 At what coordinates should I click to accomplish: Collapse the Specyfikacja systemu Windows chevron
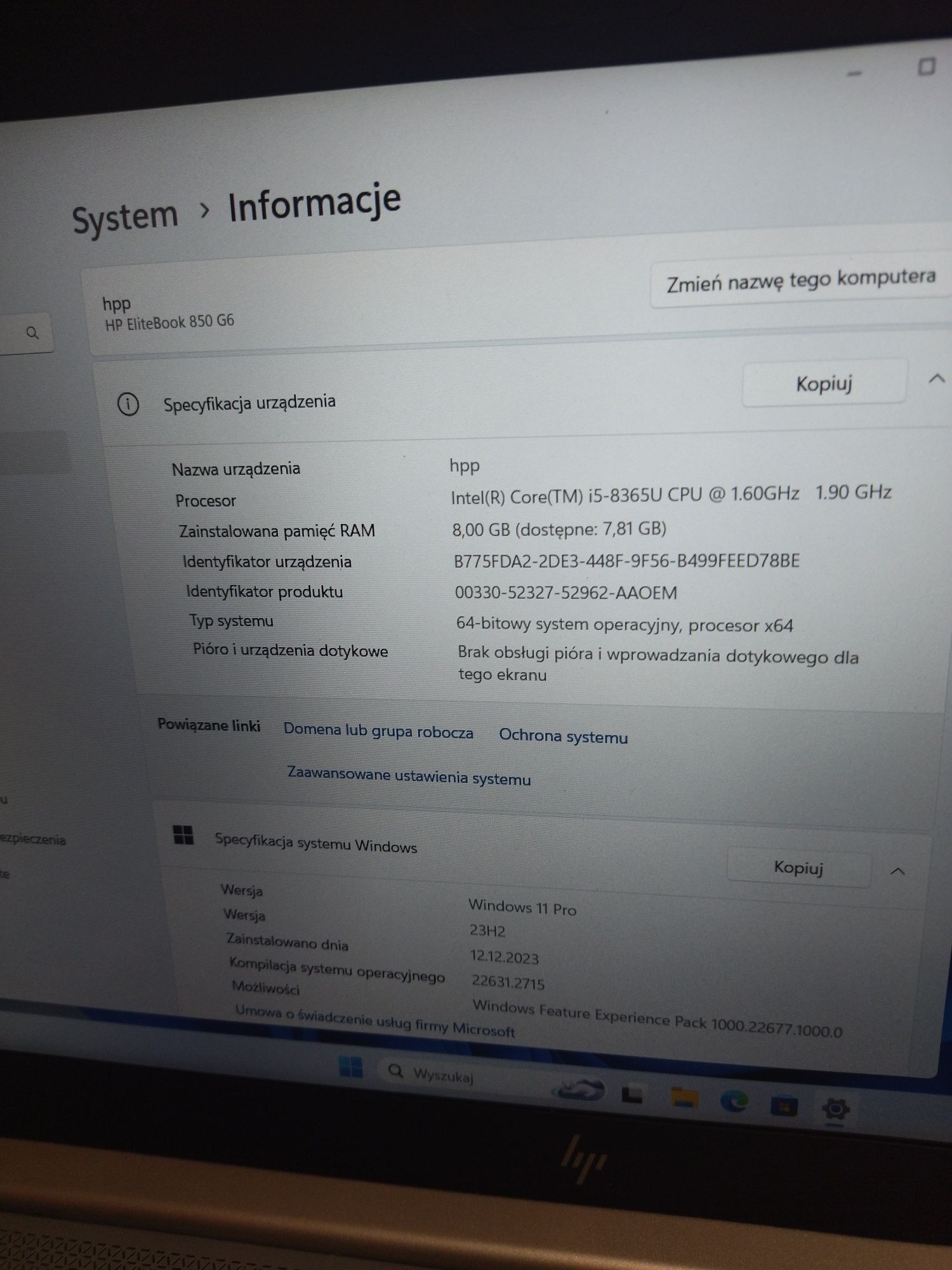tap(897, 871)
